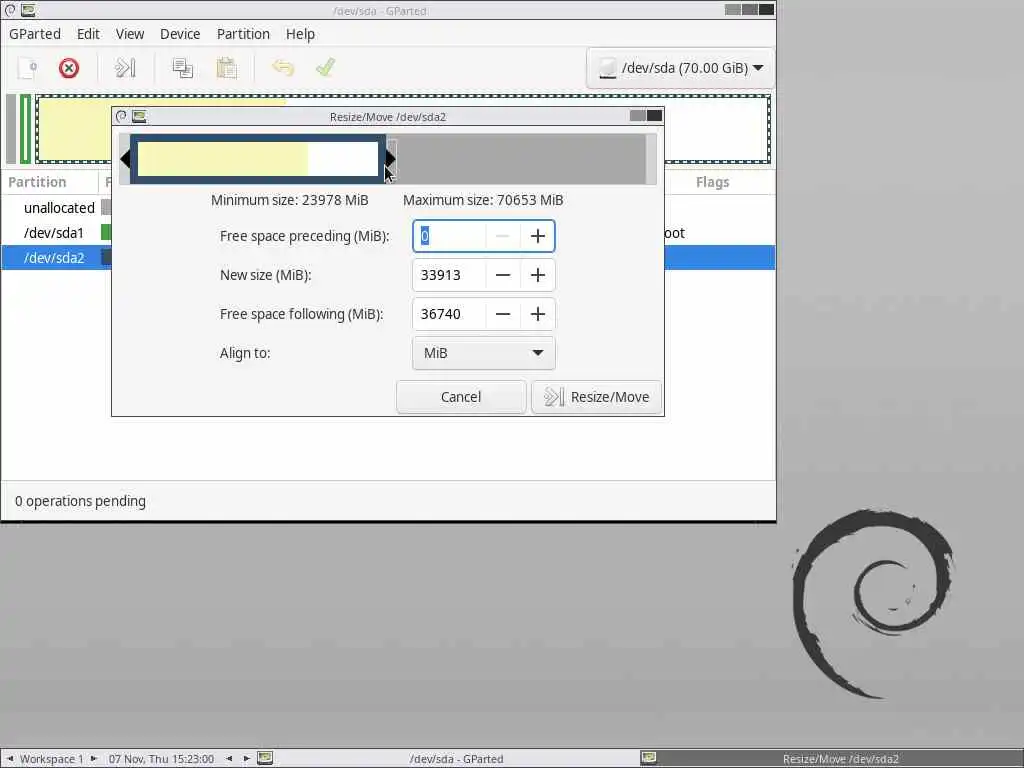This screenshot has height=768, width=1024.
Task: Switch to previous workspace with left arrow
Action: click(x=10, y=758)
